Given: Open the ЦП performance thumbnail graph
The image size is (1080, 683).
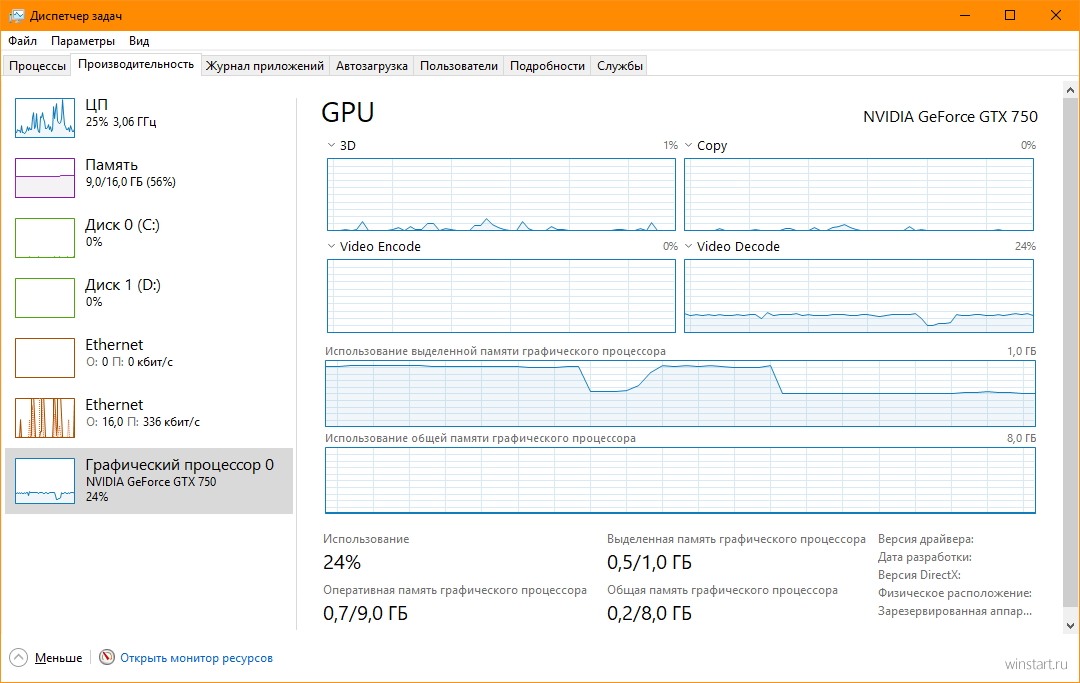Looking at the screenshot, I should click(45, 118).
